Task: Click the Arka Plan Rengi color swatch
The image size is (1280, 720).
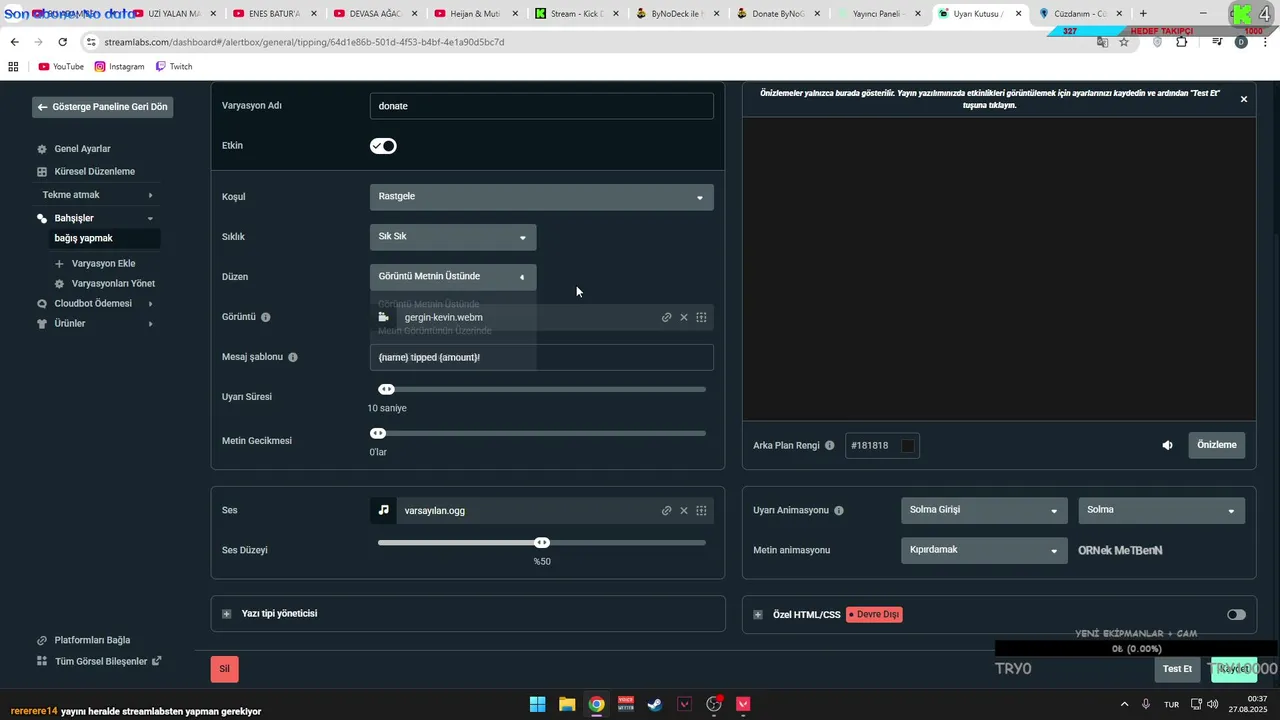Action: coord(908,446)
